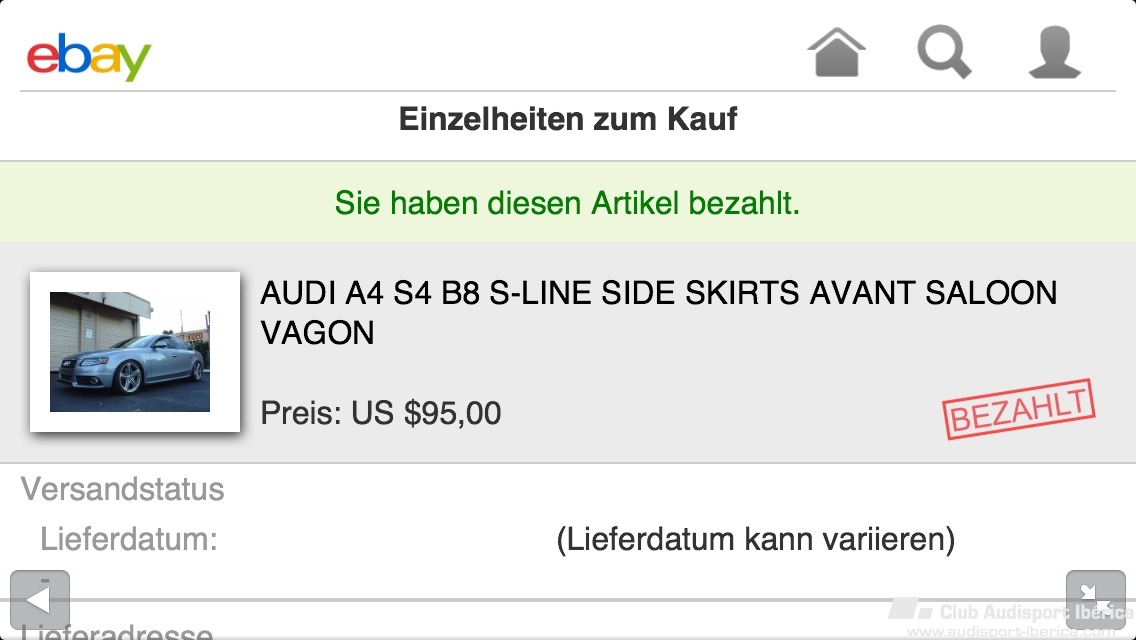Click the price US $95,00 text
The image size is (1136, 640).
(381, 413)
